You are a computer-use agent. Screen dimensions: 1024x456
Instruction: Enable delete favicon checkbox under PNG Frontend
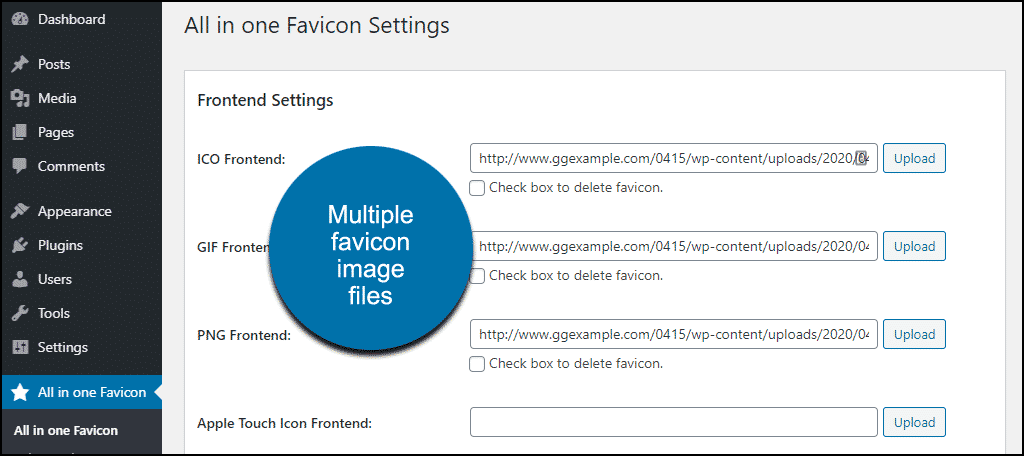tap(477, 364)
